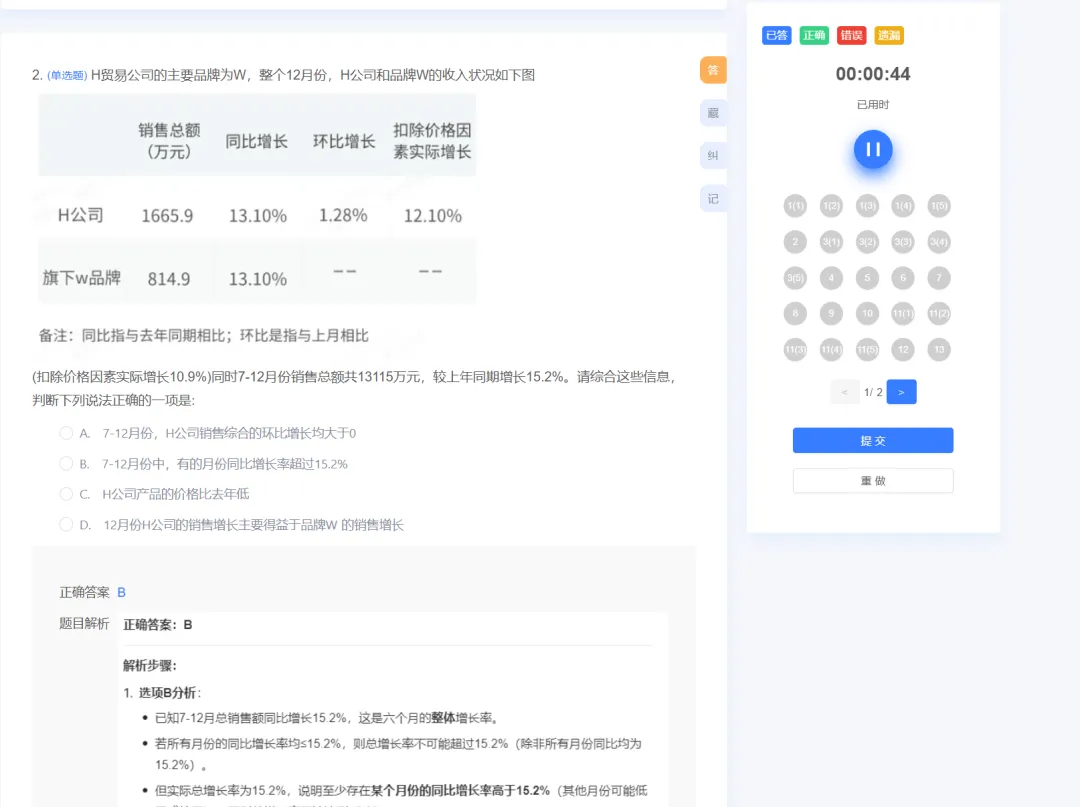Jump to question 11(4)
This screenshot has height=807, width=1080.
pos(831,349)
